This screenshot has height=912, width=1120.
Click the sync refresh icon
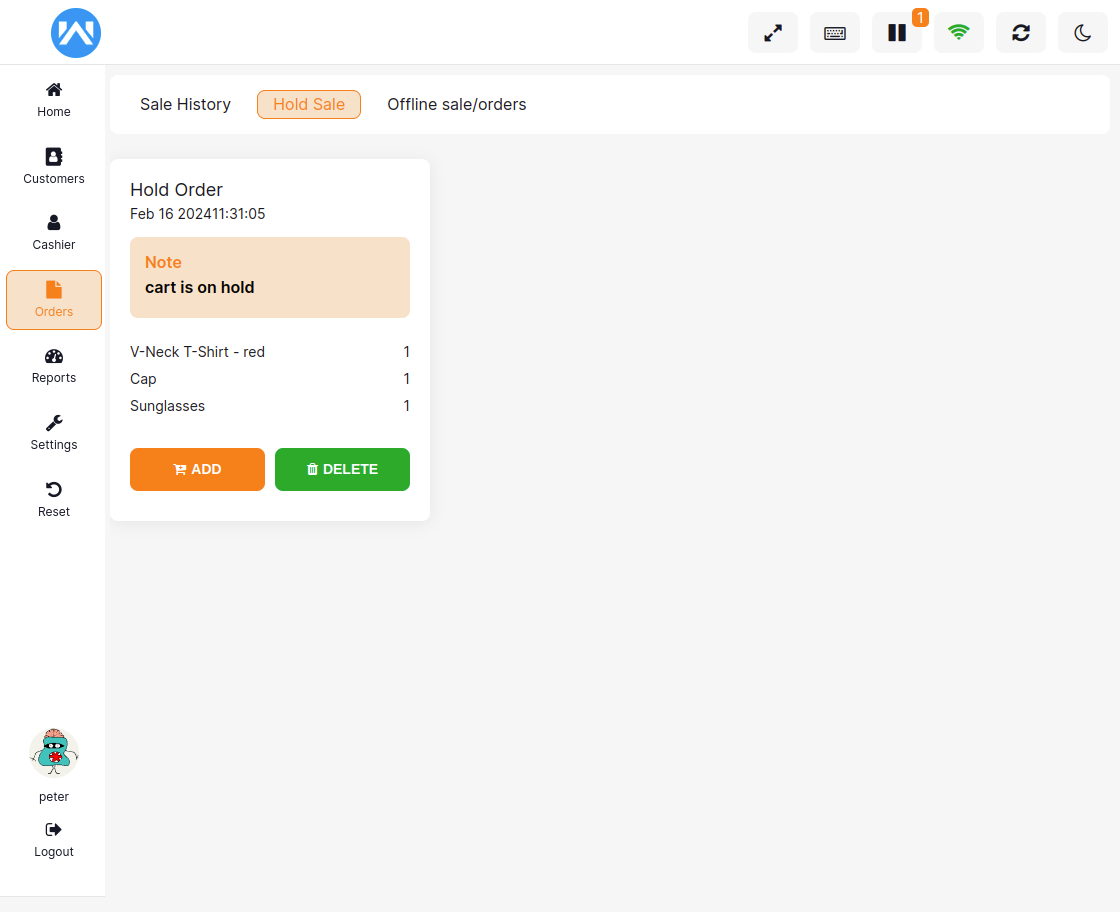point(1021,33)
